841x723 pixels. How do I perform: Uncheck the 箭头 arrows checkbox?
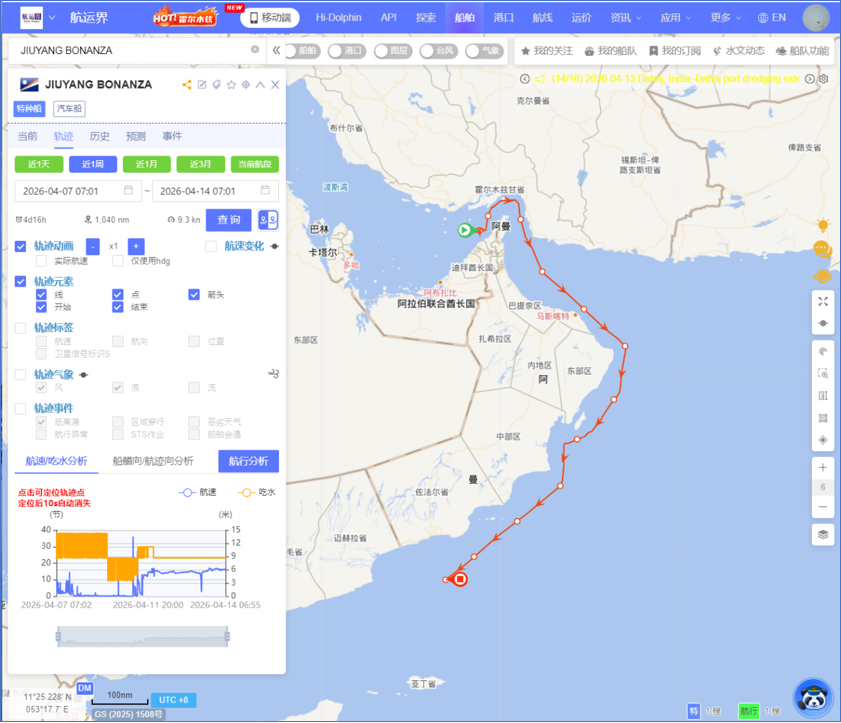[x=195, y=294]
